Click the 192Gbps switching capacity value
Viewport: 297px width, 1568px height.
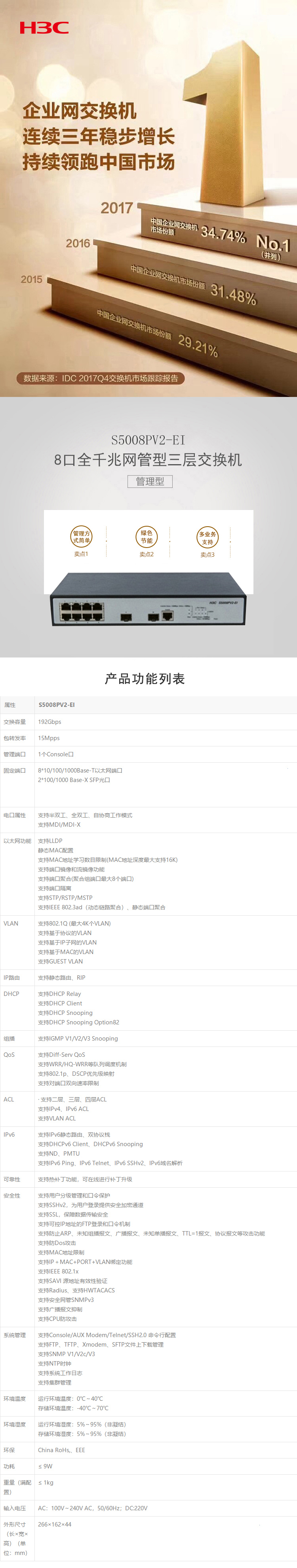coord(49,721)
